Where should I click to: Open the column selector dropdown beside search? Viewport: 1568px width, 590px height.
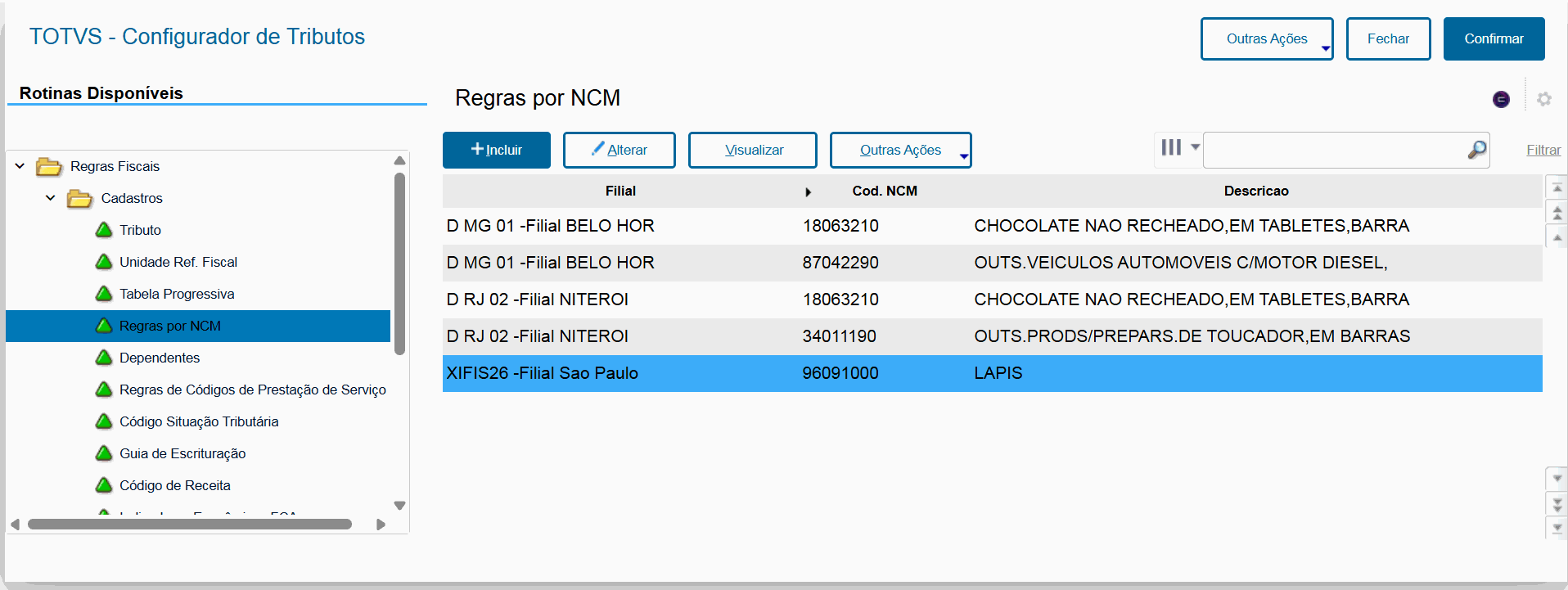click(1179, 148)
